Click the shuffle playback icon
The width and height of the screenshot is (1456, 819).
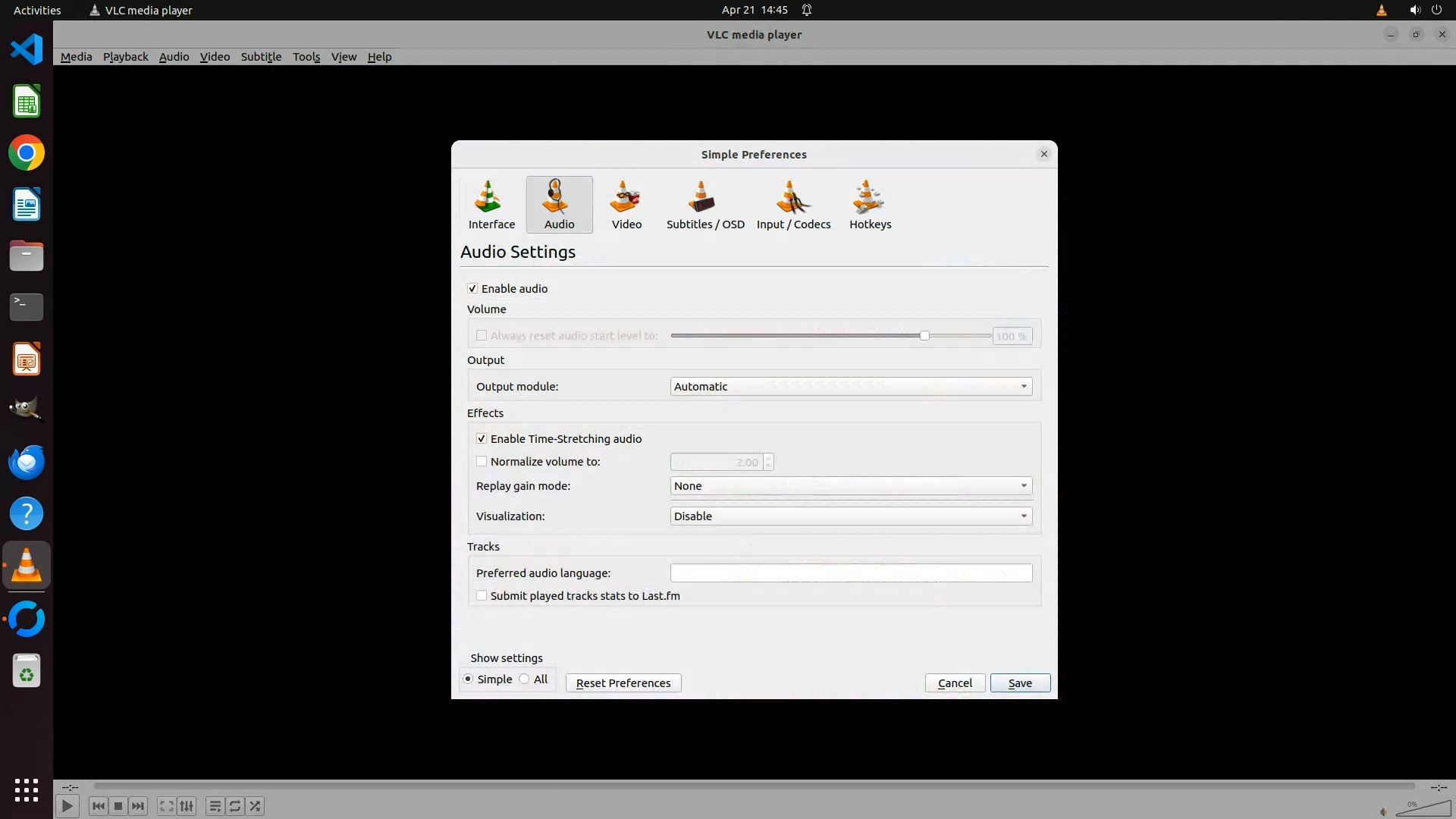pyautogui.click(x=256, y=806)
